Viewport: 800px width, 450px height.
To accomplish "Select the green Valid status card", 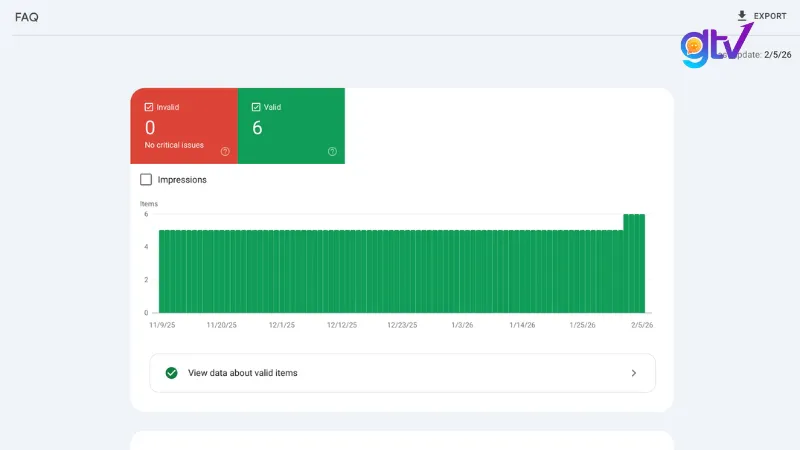I will coord(291,126).
